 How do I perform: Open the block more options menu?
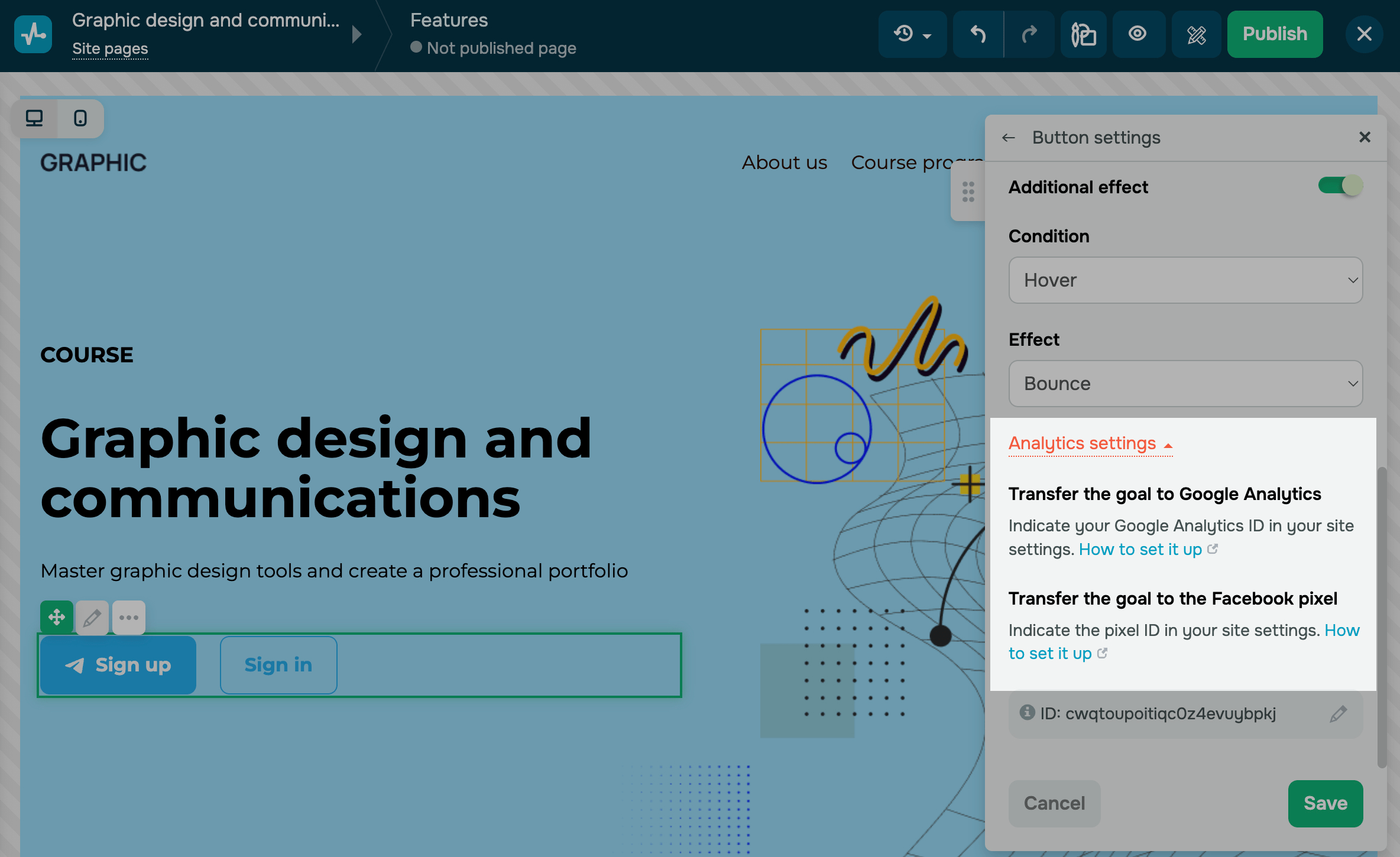[129, 618]
